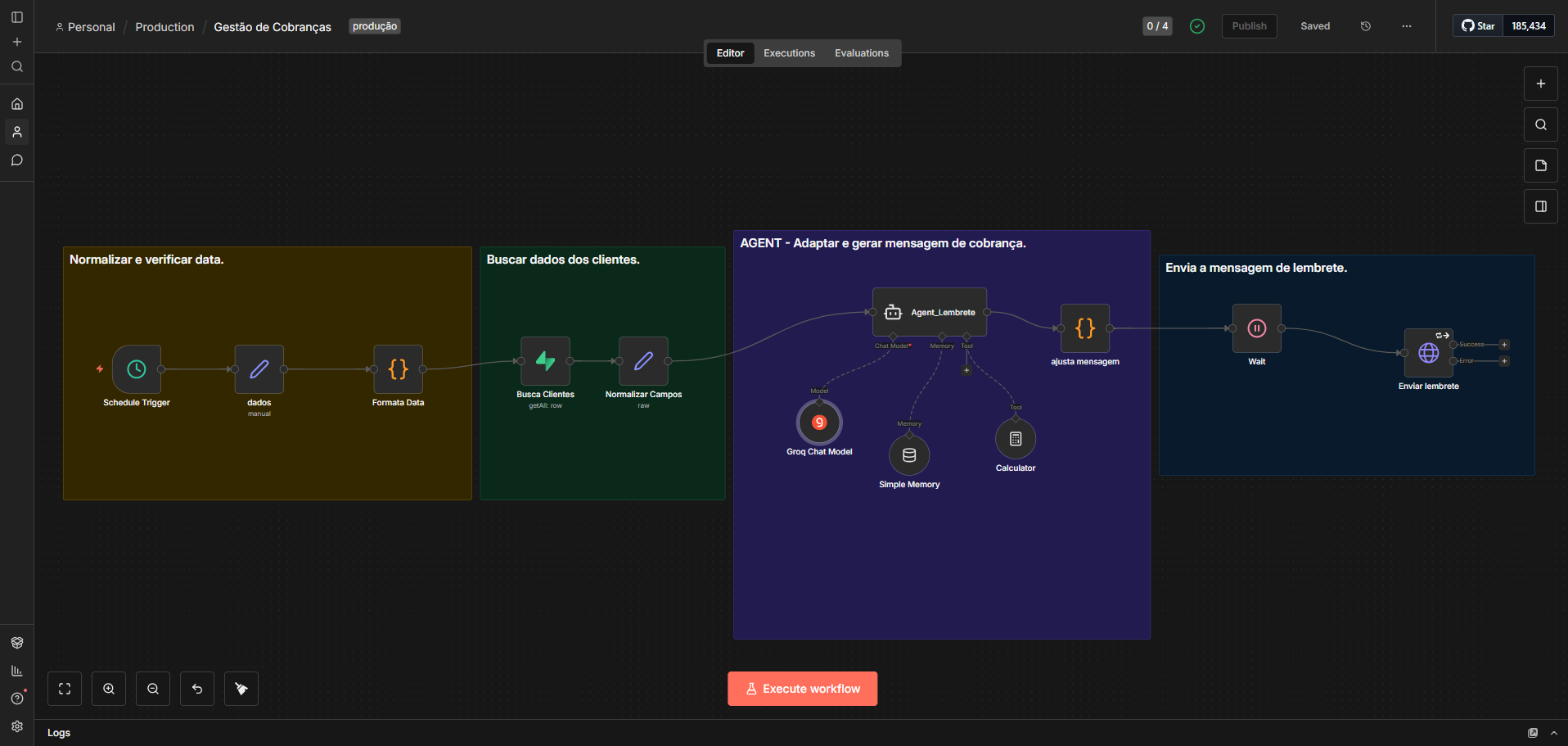Go to the Production breadcrumb folder
Viewport: 1568px width, 746px height.
(164, 27)
